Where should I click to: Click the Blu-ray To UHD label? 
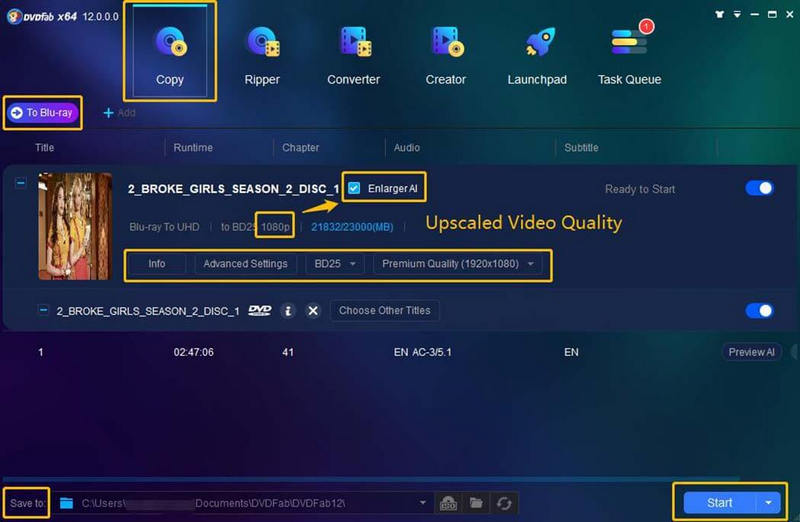(164, 227)
